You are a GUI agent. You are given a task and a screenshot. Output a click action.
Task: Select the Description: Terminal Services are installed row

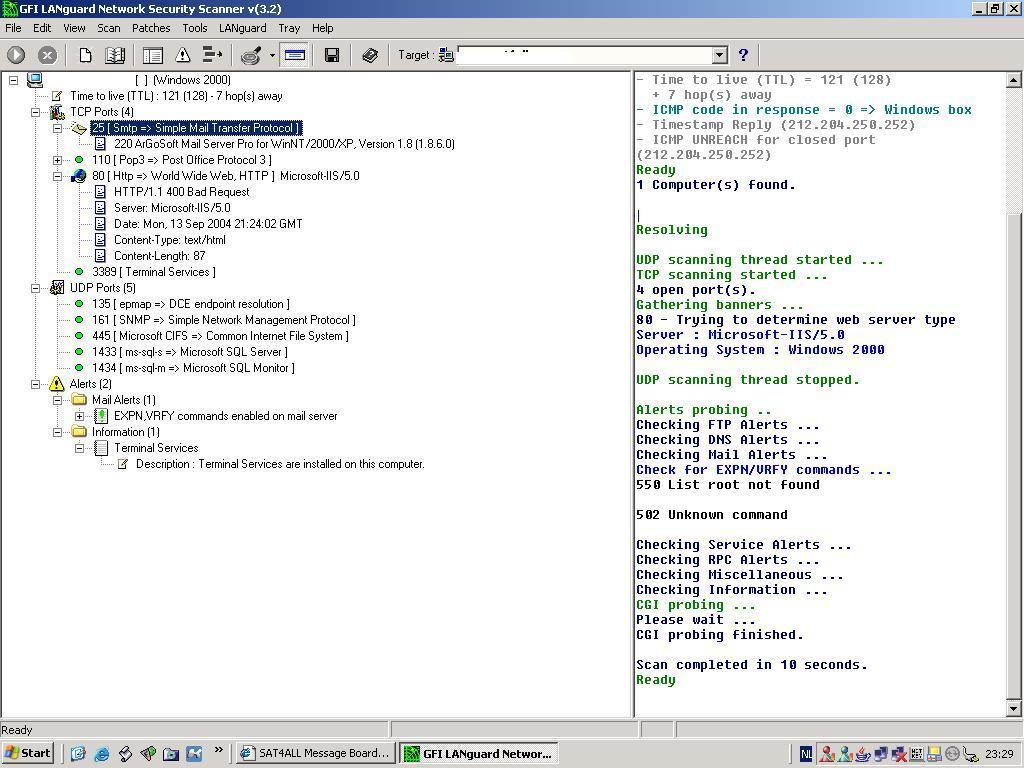(x=280, y=464)
